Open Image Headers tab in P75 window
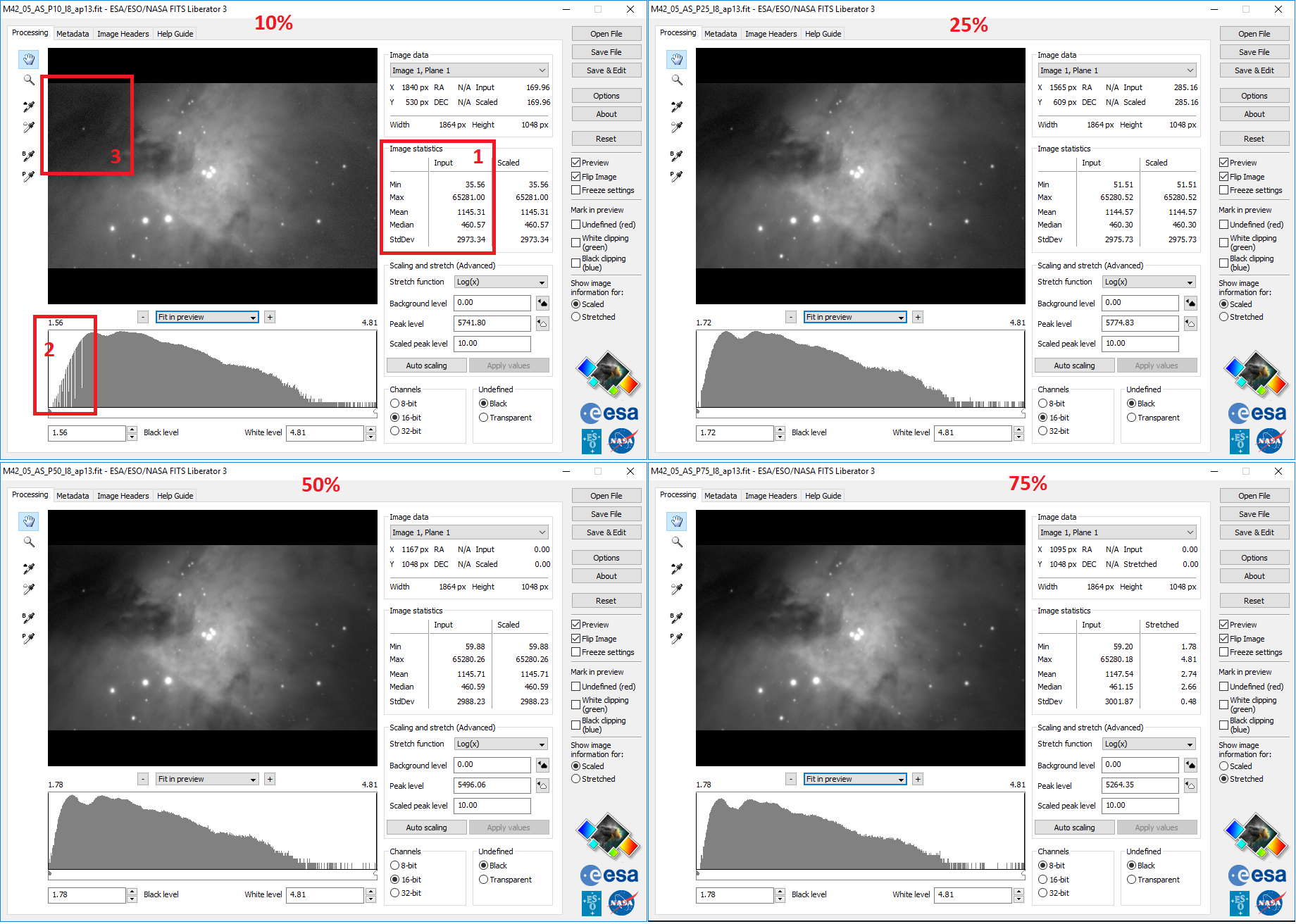This screenshot has width=1296, height=924. click(x=771, y=496)
